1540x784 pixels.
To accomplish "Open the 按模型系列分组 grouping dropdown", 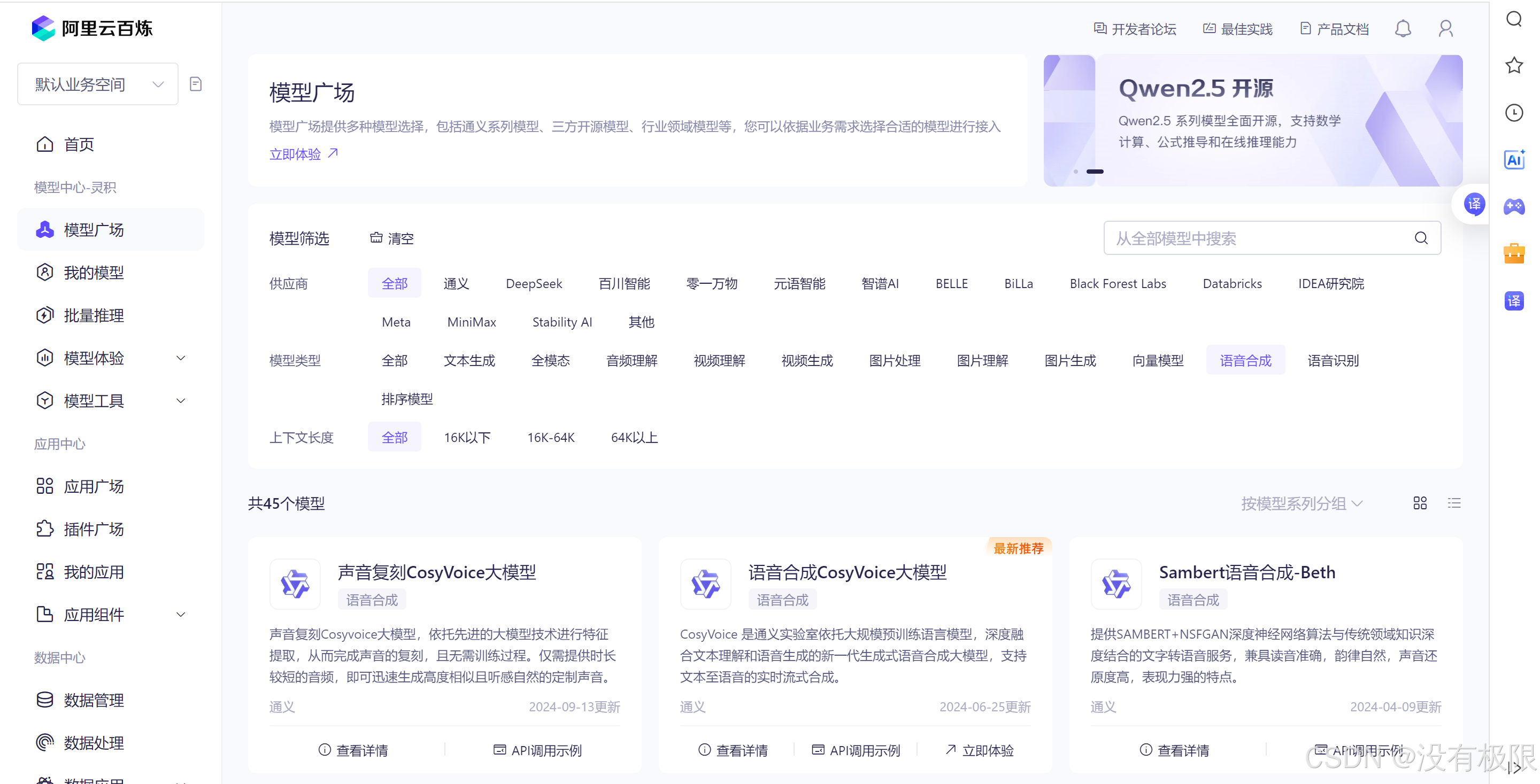I will (x=1302, y=503).
